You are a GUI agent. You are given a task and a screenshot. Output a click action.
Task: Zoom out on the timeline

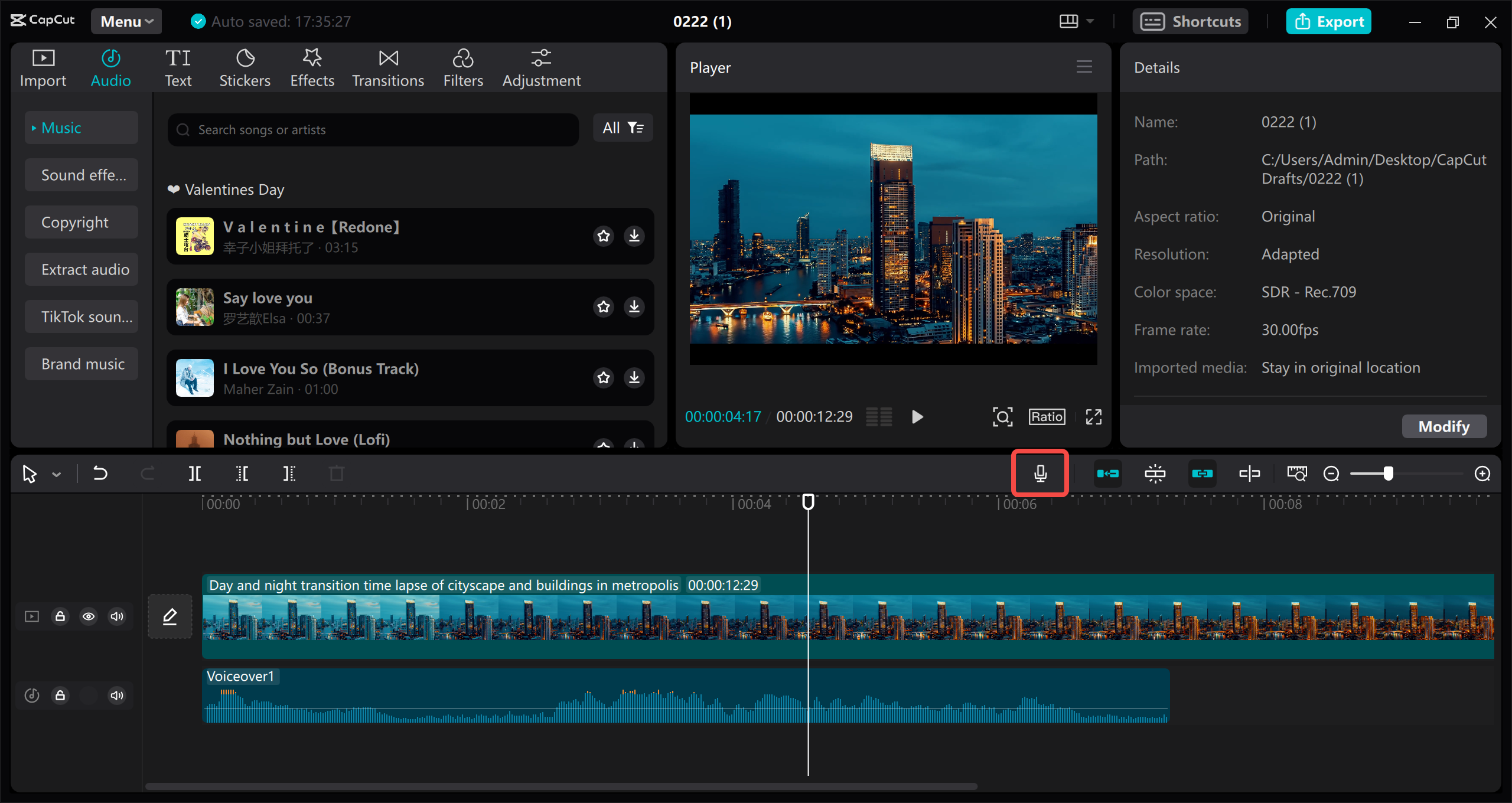point(1332,473)
